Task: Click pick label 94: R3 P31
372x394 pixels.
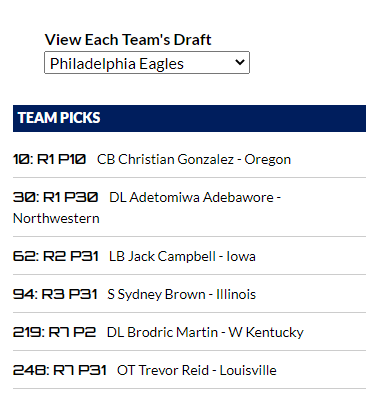Action: (55, 294)
